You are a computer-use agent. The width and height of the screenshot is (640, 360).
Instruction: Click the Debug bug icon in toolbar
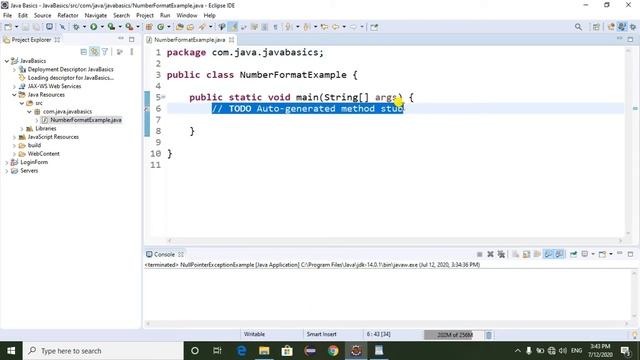click(x=76, y=27)
